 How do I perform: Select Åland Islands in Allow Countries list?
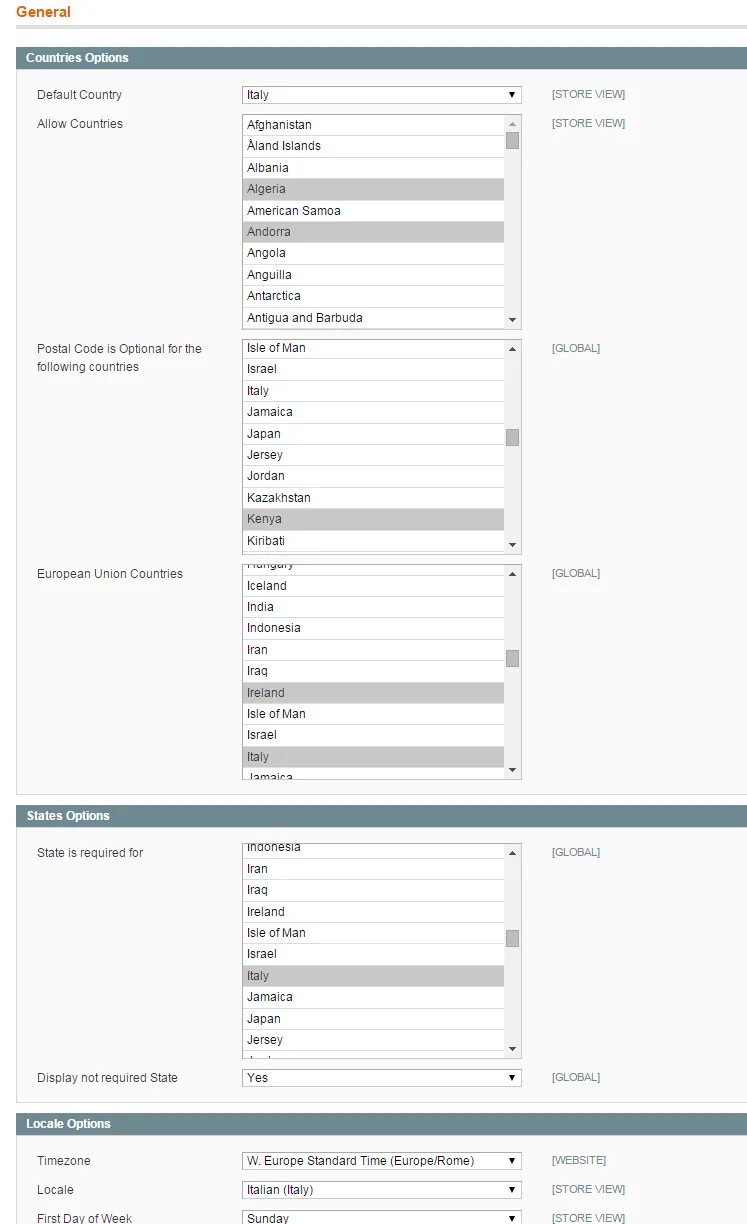tap(373, 146)
